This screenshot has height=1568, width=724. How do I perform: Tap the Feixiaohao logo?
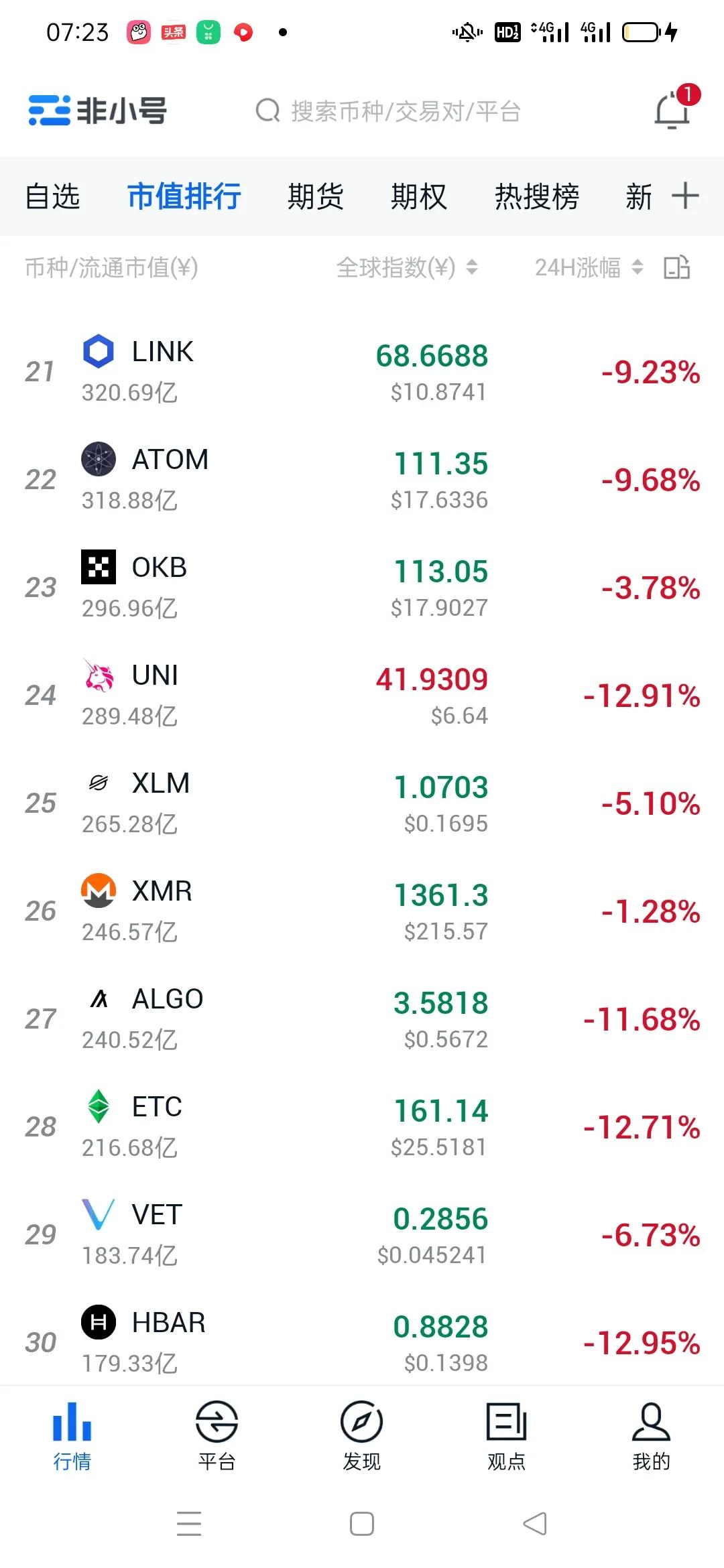click(x=98, y=111)
